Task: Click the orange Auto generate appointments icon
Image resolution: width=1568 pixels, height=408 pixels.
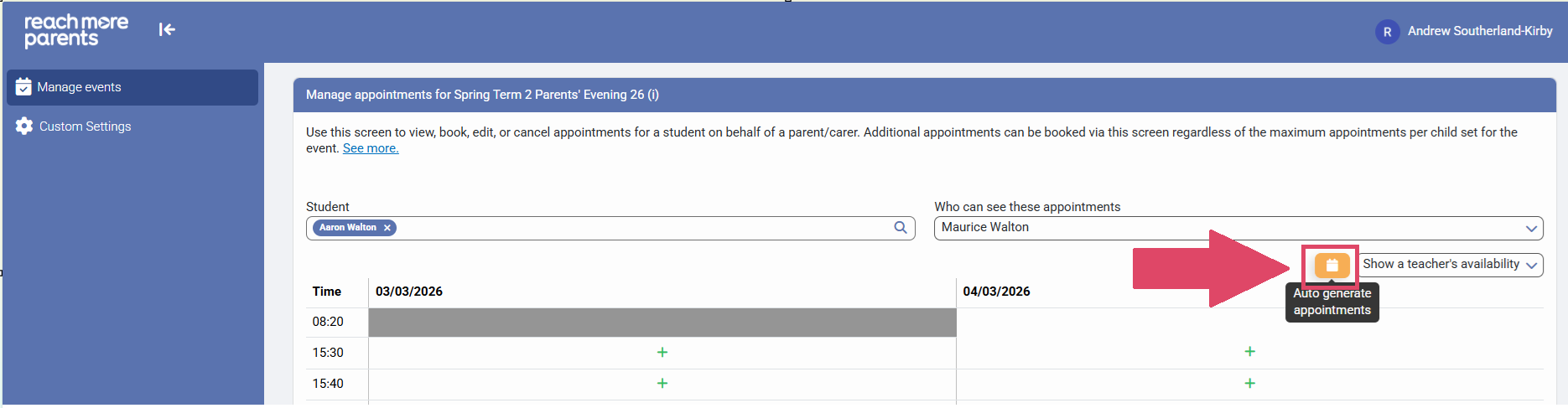Action: 1332,265
